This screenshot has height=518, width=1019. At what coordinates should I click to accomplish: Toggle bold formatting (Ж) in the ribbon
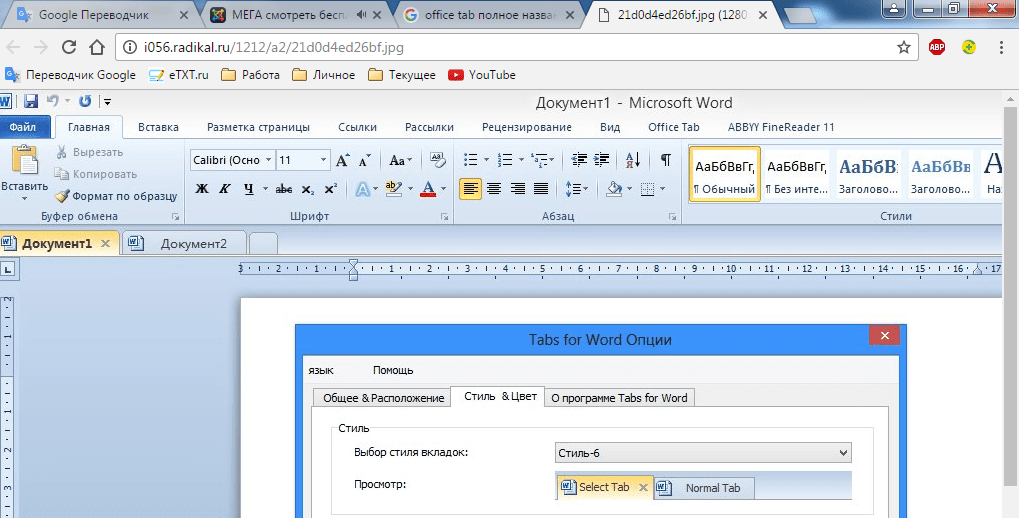click(x=201, y=189)
